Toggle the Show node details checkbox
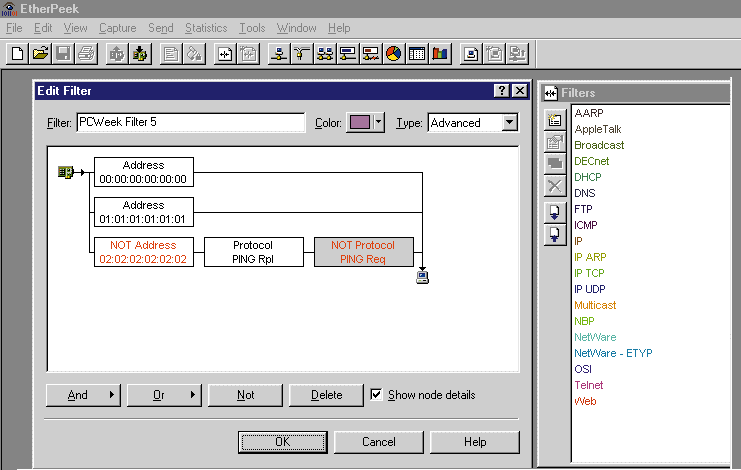Screen dimensions: 741x470 coord(376,394)
